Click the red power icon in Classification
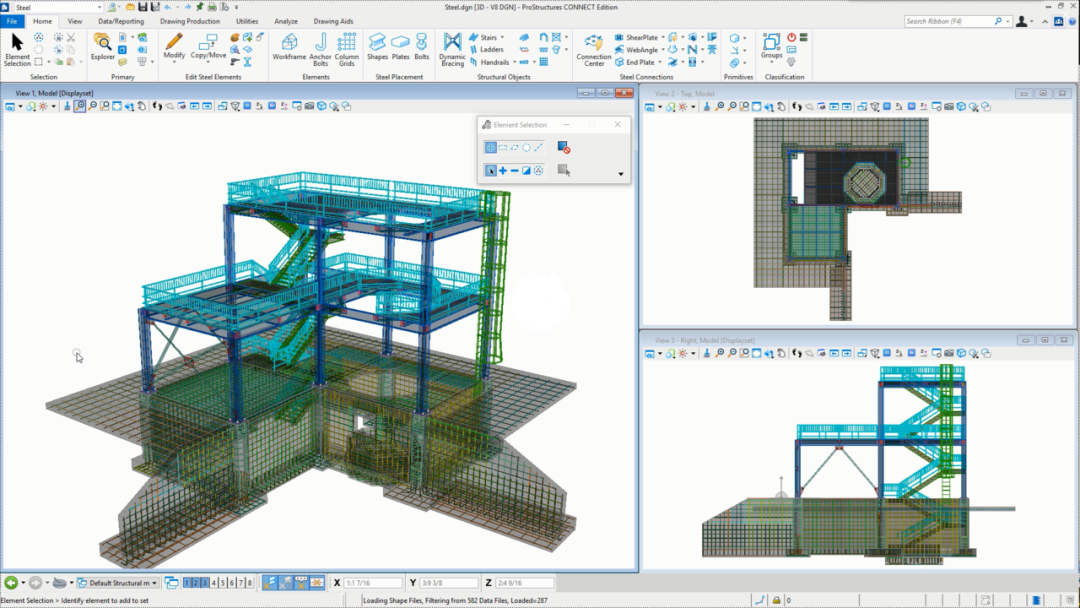The image size is (1080, 608). [791, 37]
